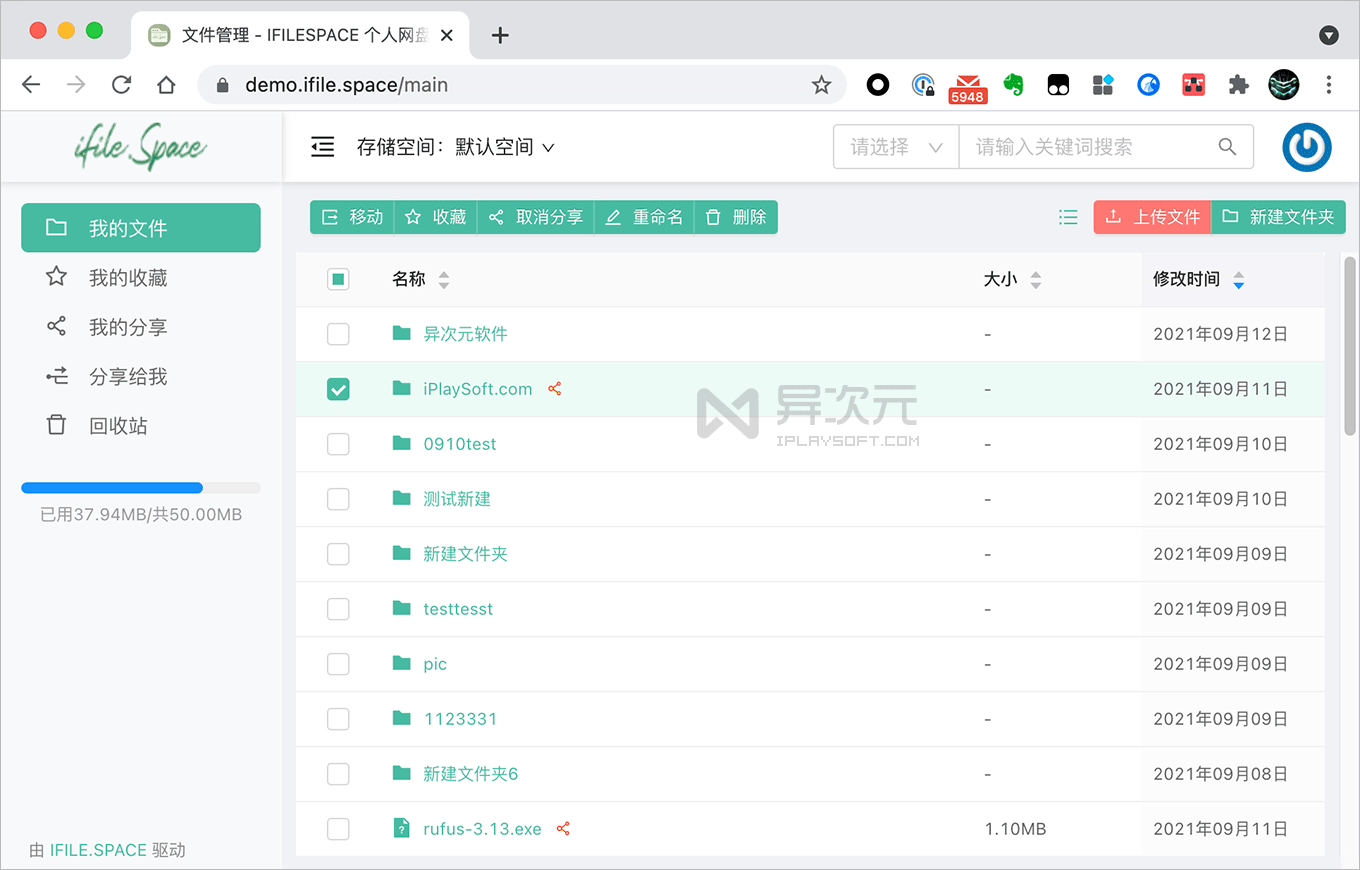Viewport: 1360px width, 870px height.
Task: Click the 修改时间 sort arrows
Action: (x=1239, y=280)
